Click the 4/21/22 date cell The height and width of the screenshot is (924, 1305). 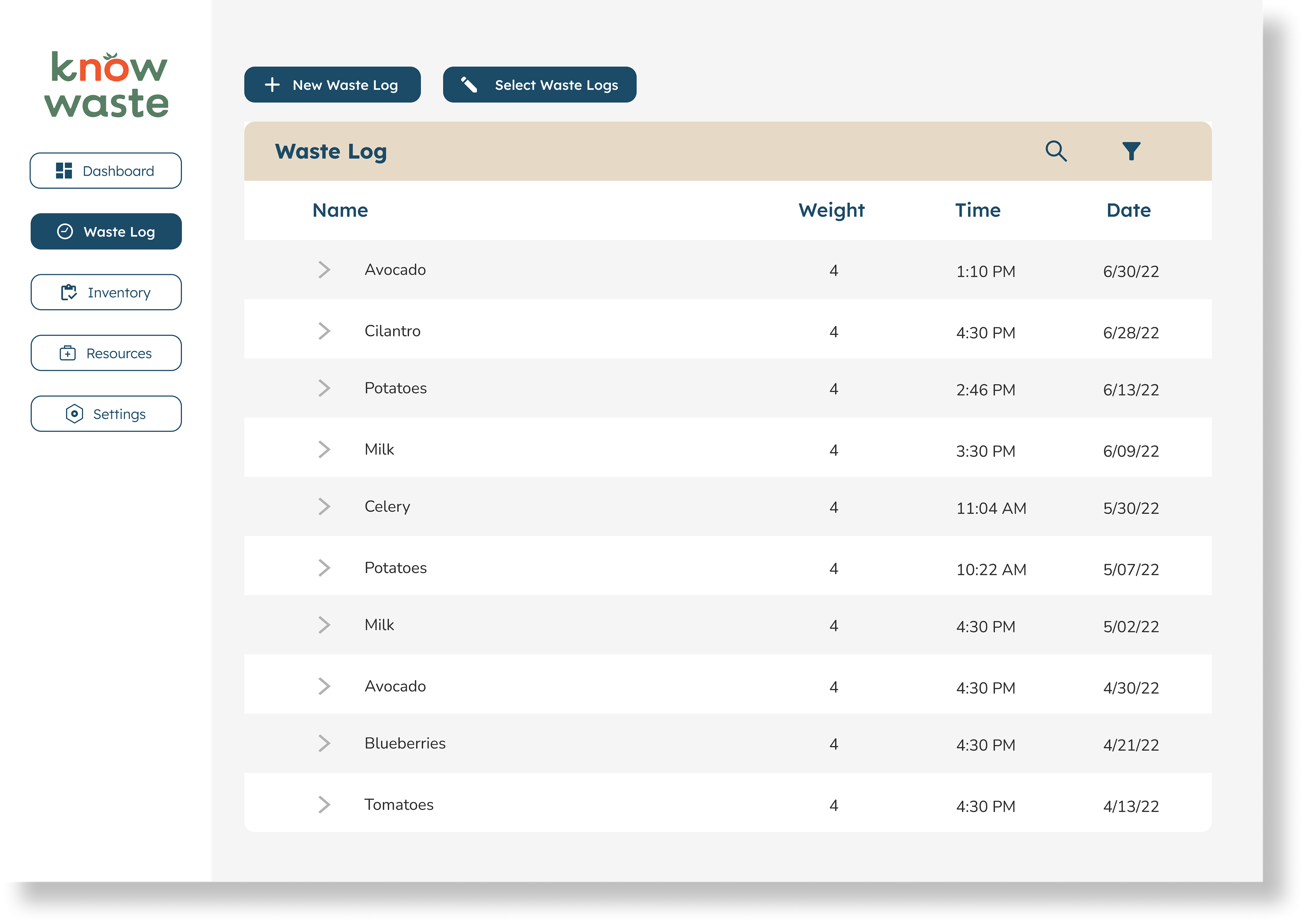point(1131,745)
